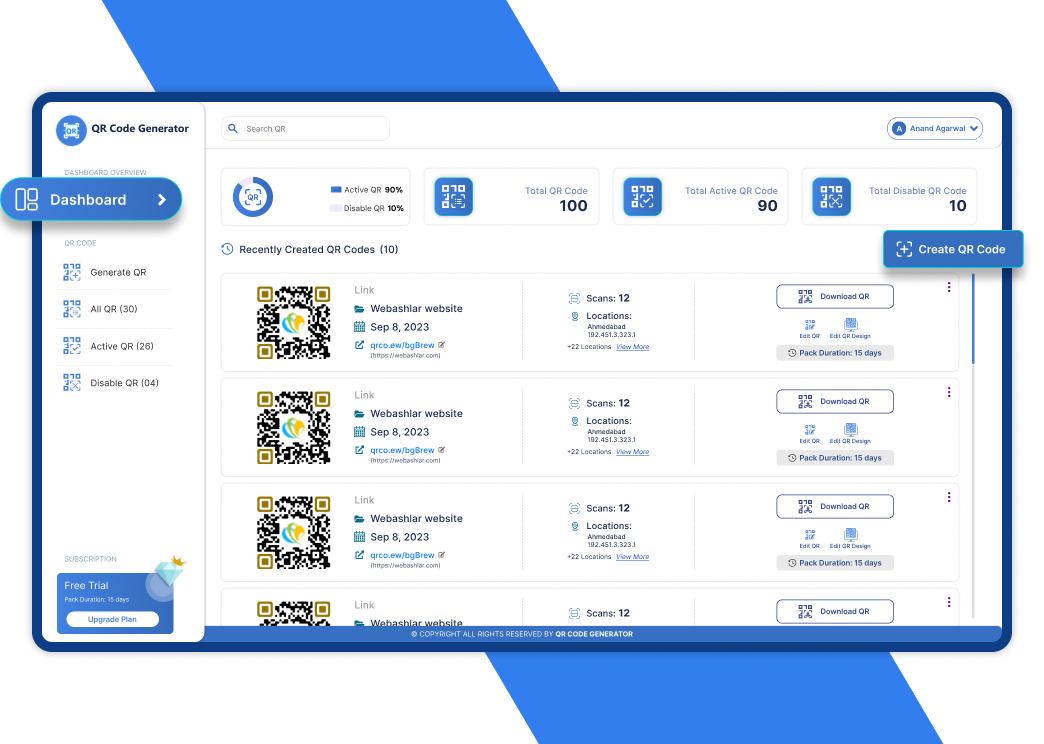The height and width of the screenshot is (744, 1044).
Task: Open All QR (30) in the sidebar
Action: (115, 309)
